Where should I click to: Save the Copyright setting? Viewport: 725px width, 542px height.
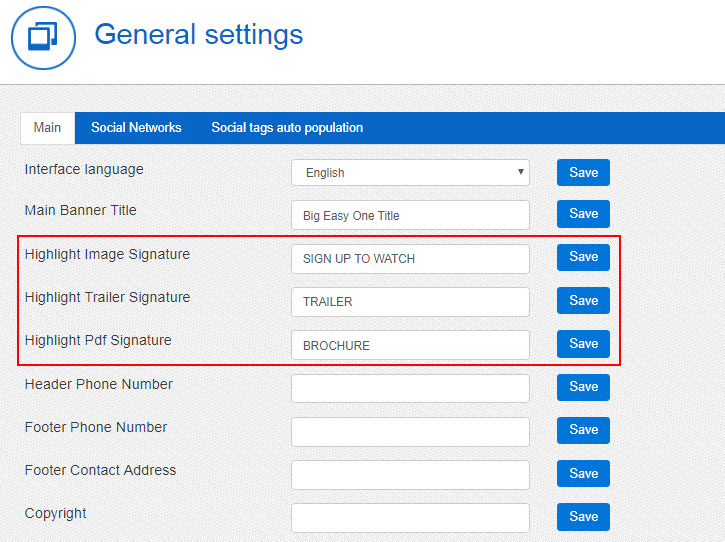(583, 516)
